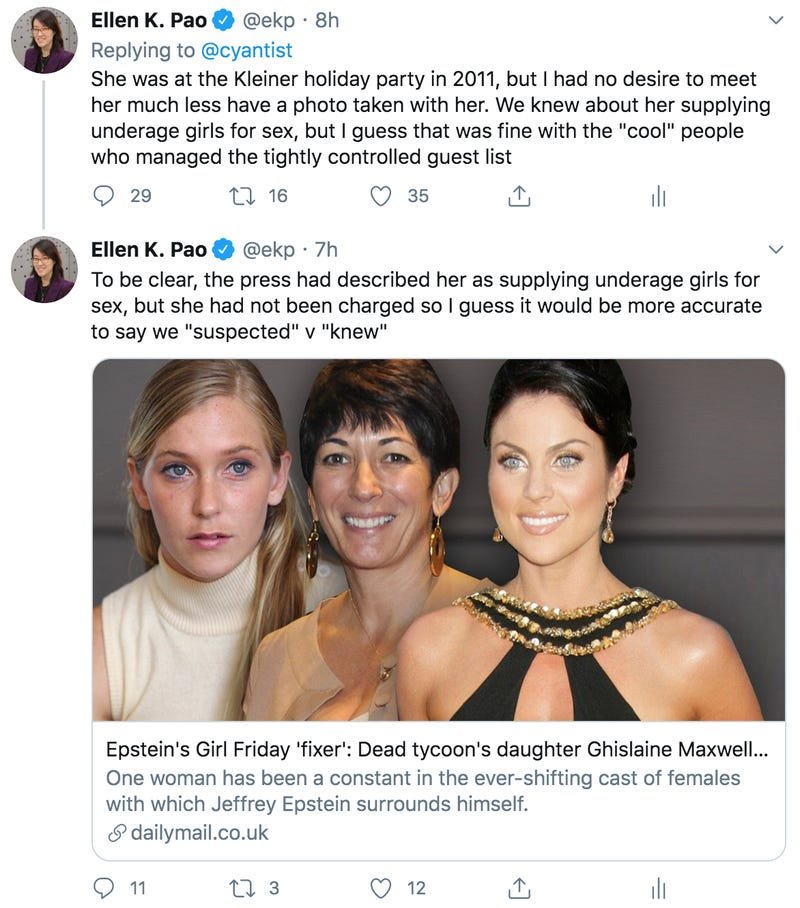
Task: Open the Daily Mail article preview image
Action: coord(439,540)
